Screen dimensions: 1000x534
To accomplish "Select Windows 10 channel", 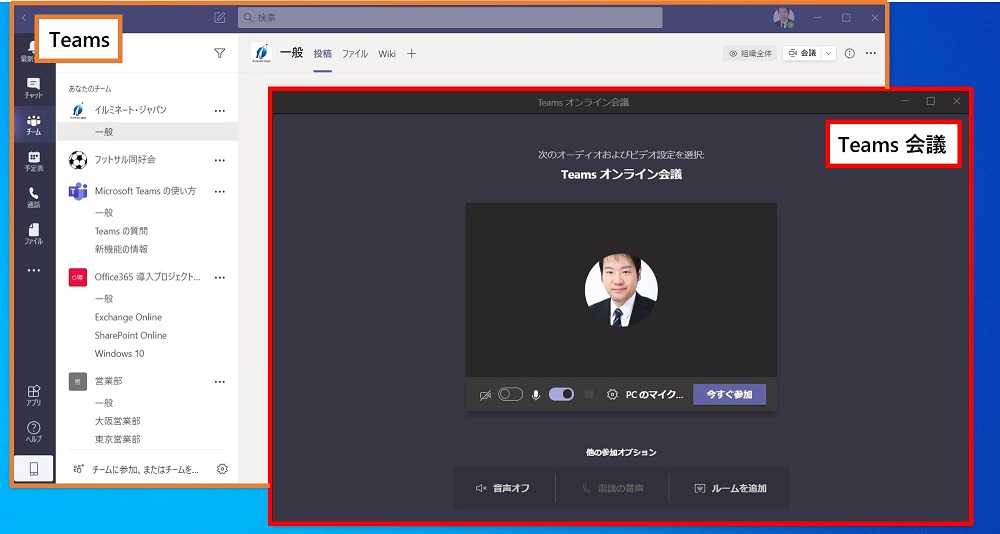I will click(x=119, y=353).
